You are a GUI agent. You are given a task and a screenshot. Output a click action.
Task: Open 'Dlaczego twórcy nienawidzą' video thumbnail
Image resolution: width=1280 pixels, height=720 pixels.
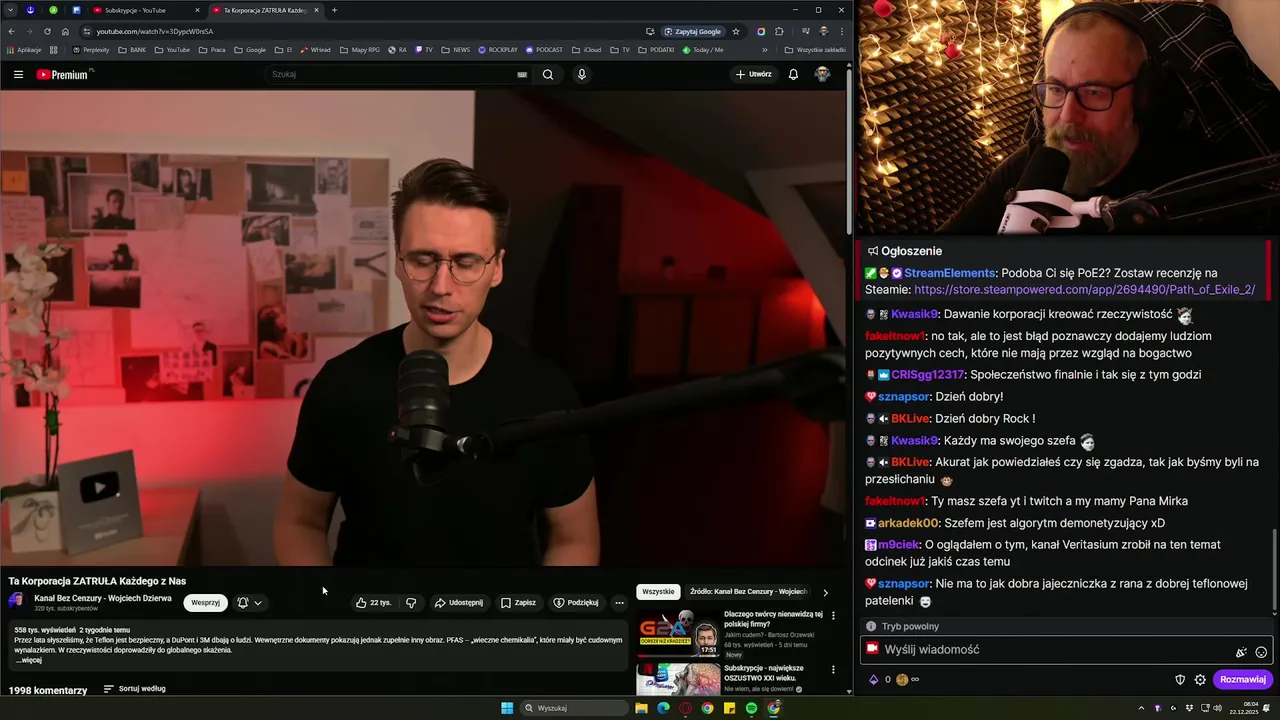point(679,633)
